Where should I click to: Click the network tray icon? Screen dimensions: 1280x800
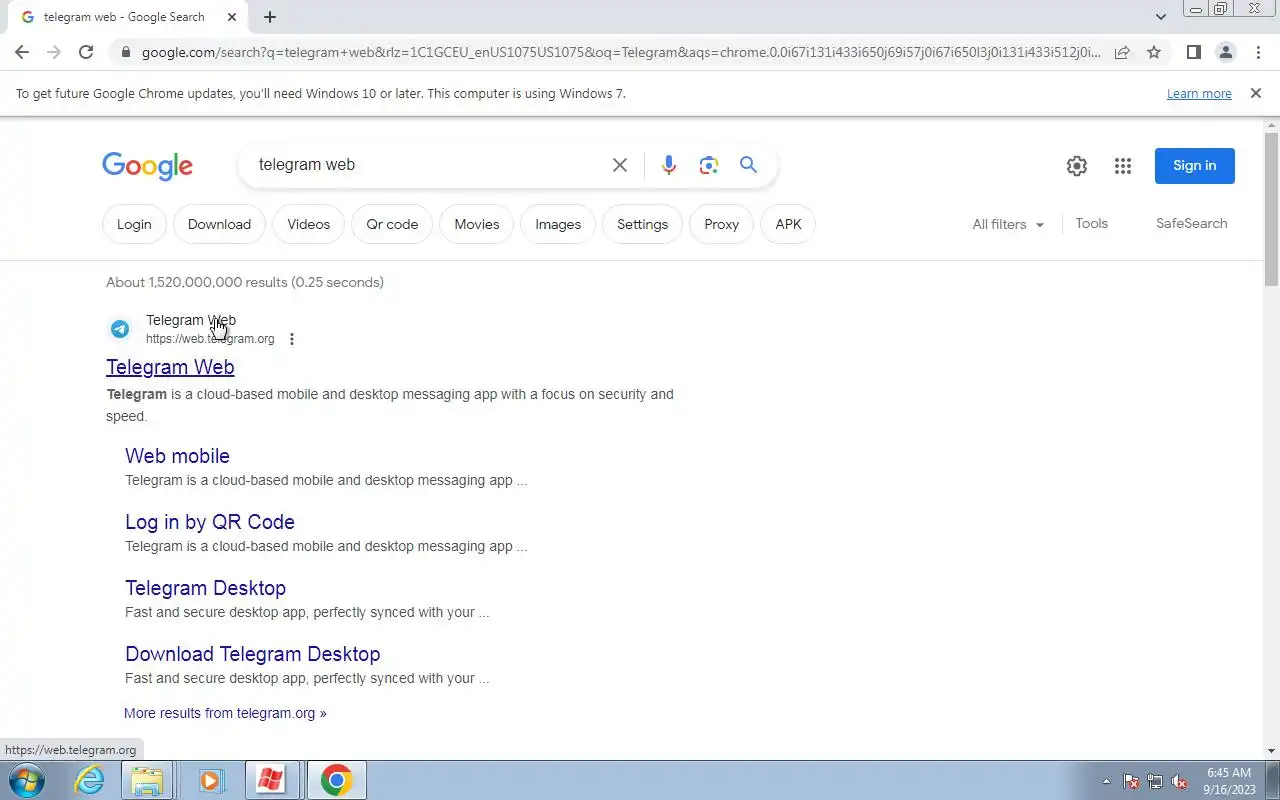tap(1155, 781)
